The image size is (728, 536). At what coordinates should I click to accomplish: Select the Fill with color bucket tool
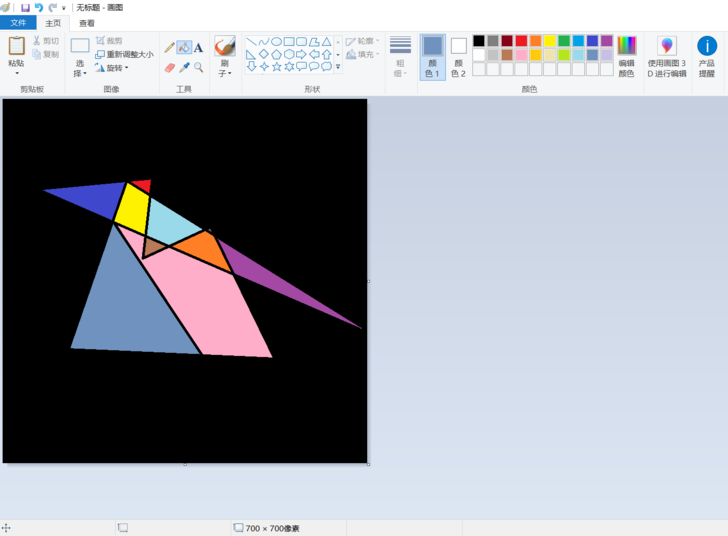pyautogui.click(x=184, y=47)
